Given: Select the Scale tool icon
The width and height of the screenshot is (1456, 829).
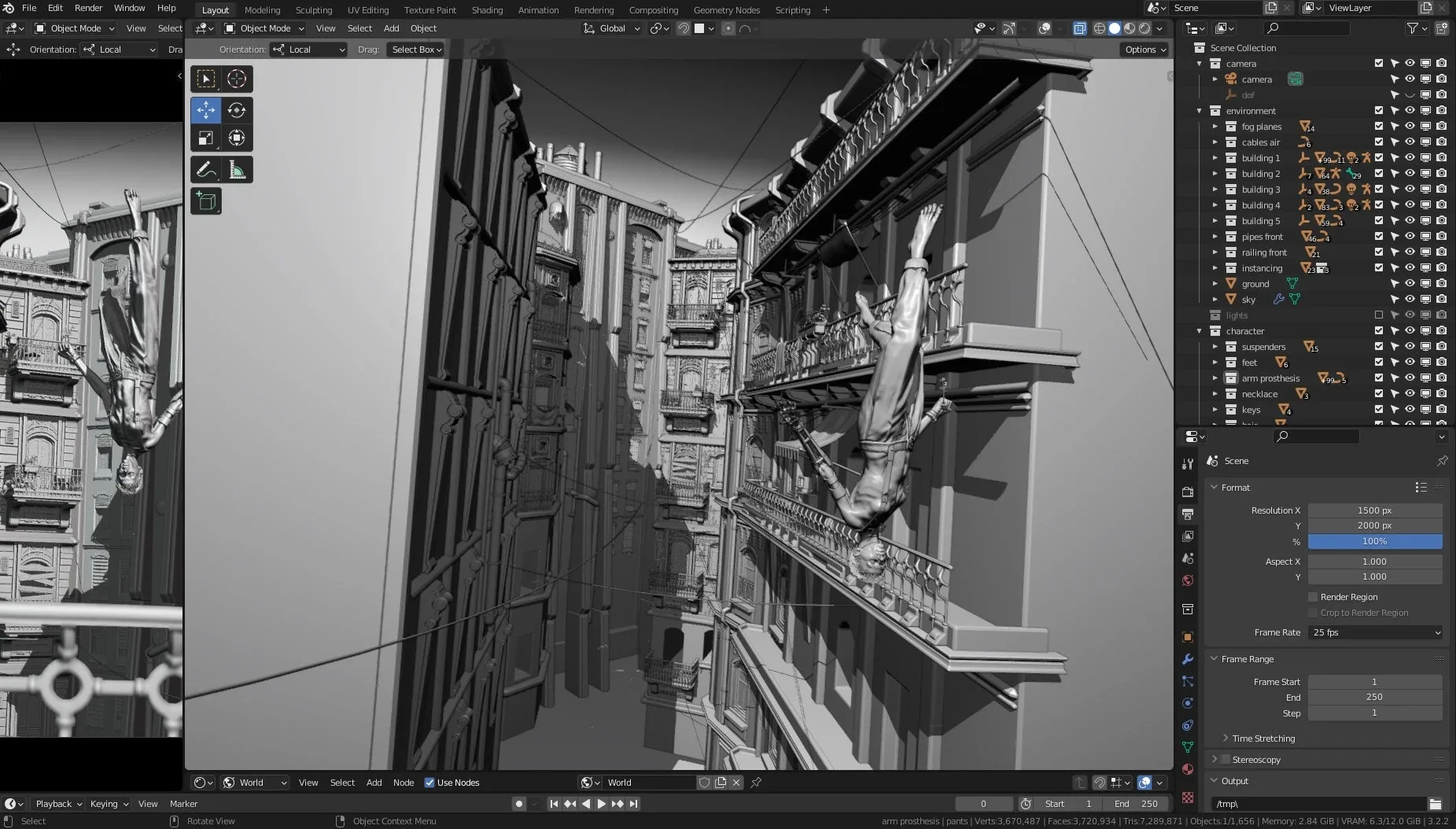Looking at the screenshot, I should [206, 138].
